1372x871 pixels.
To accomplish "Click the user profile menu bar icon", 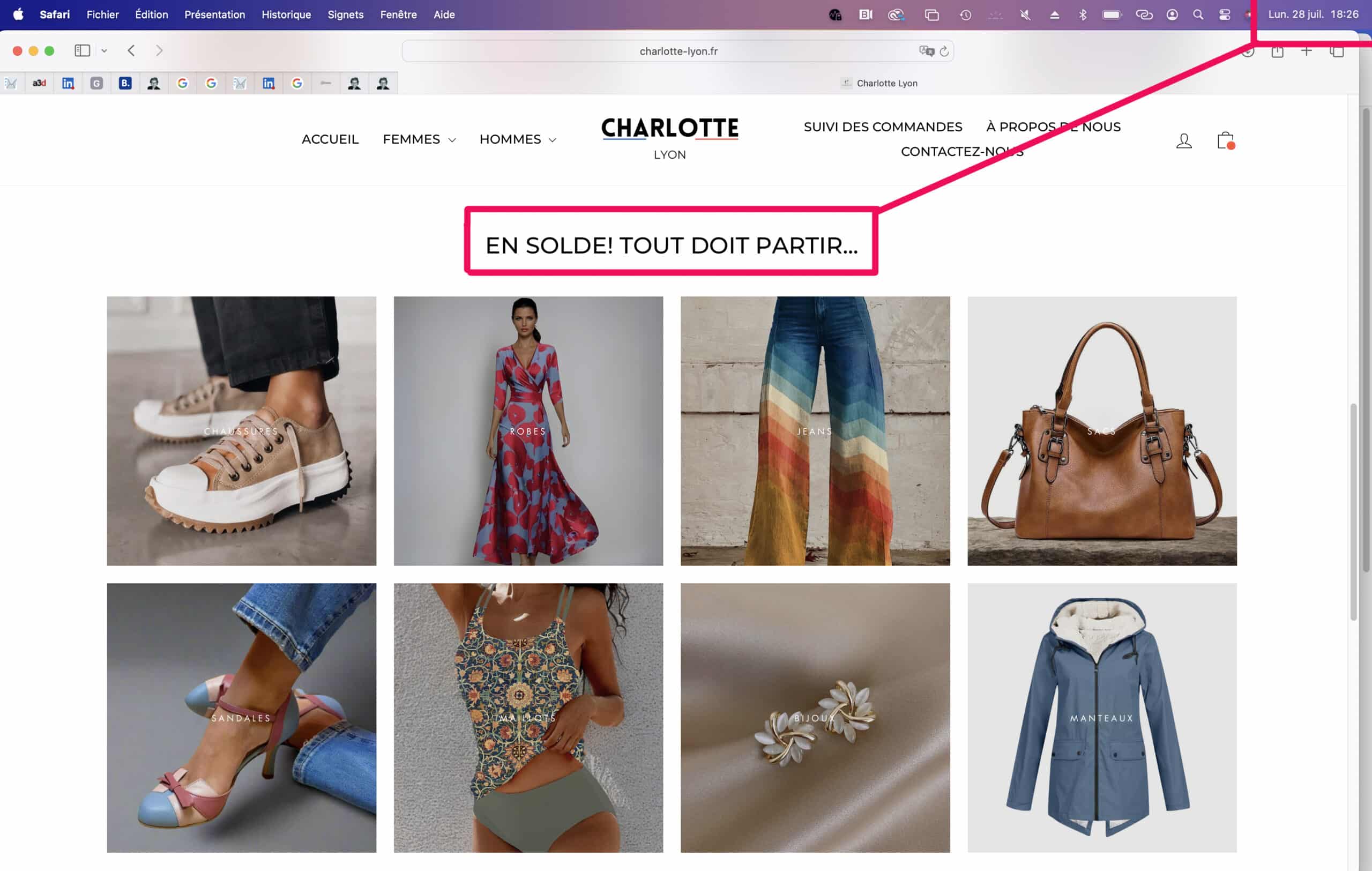I will [1172, 15].
